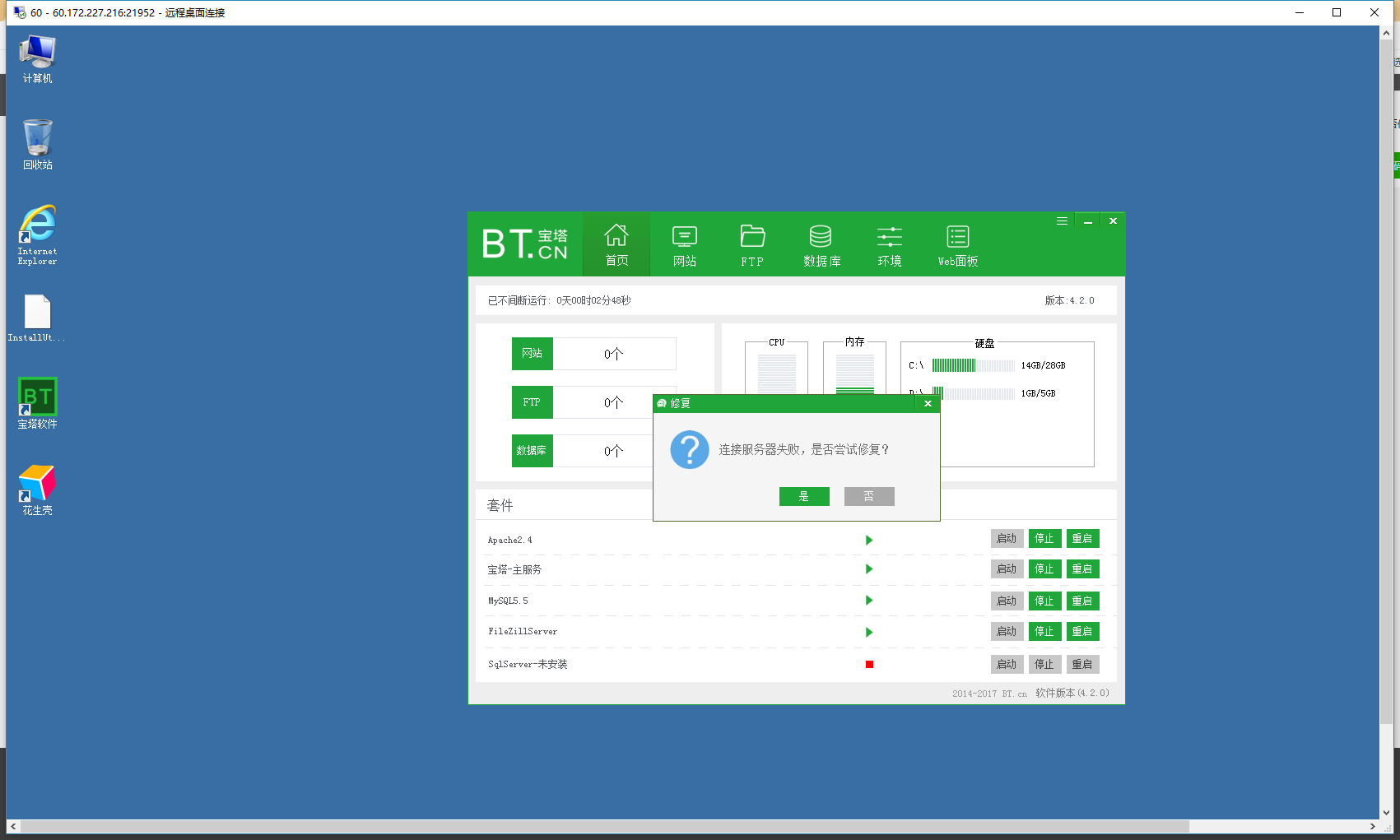Decline repair with the 否 button
This screenshot has width=1400, height=840.
869,496
